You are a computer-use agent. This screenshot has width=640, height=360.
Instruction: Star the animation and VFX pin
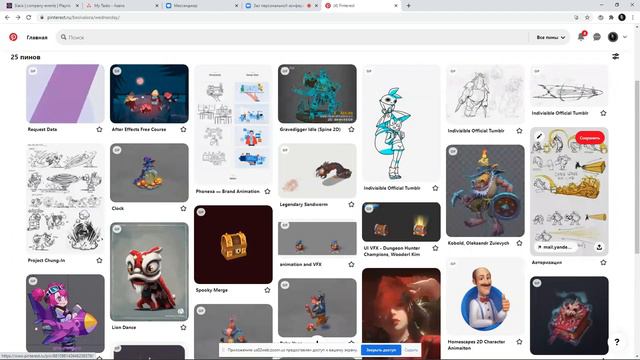(x=351, y=264)
